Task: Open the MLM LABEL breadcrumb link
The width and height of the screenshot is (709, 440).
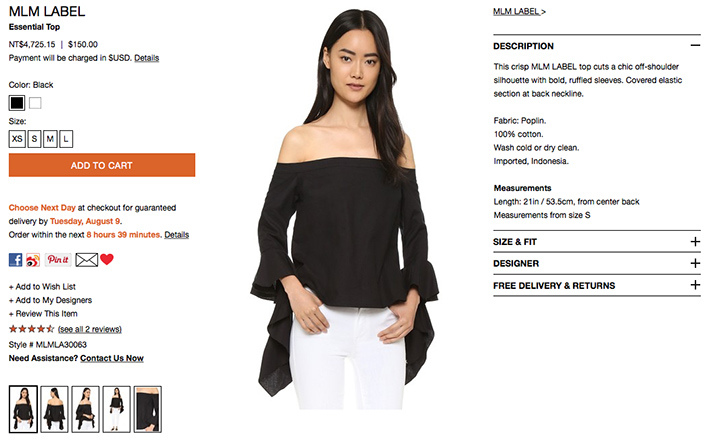Action: point(519,11)
